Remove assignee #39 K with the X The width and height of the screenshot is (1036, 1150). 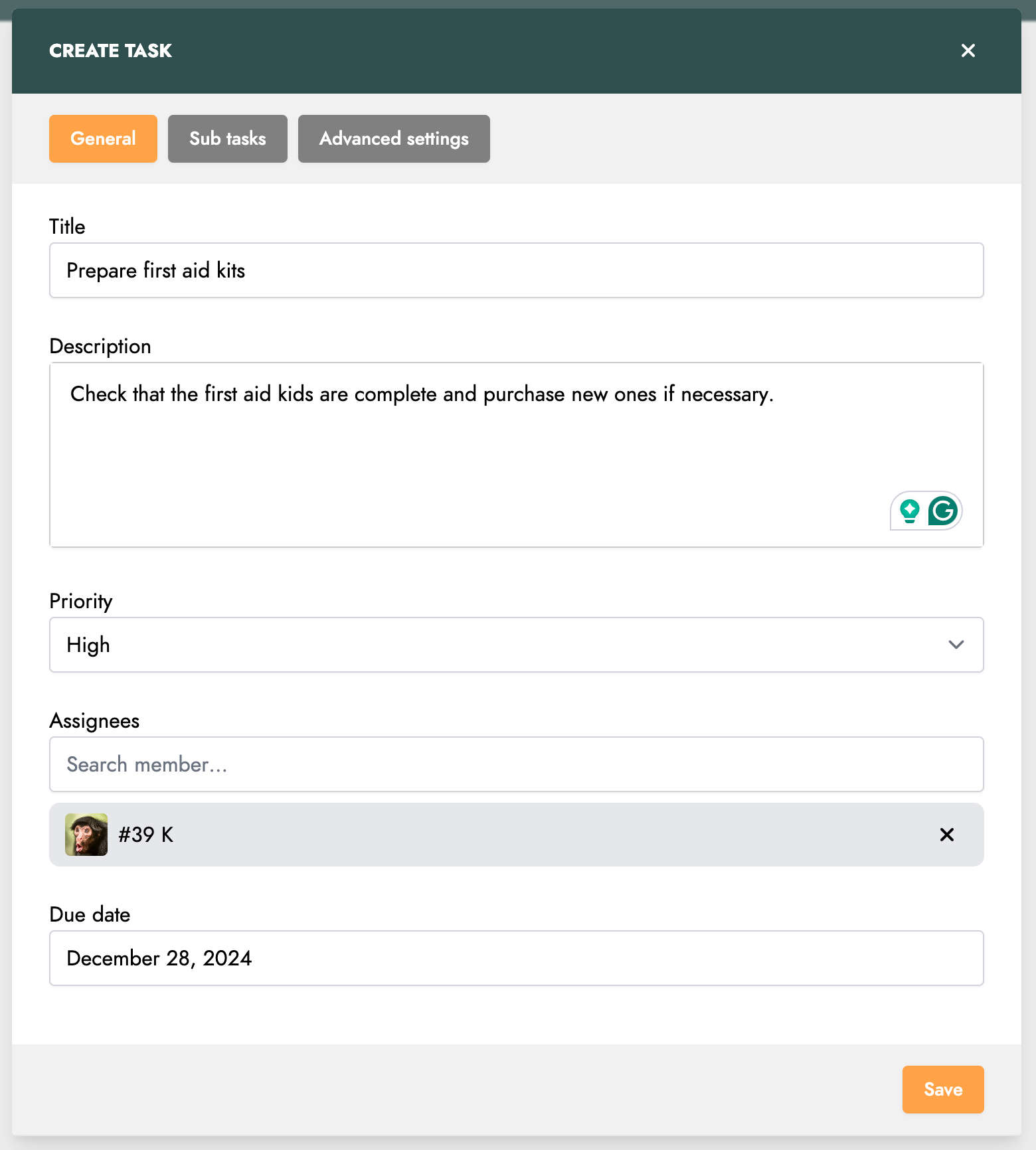coord(947,835)
